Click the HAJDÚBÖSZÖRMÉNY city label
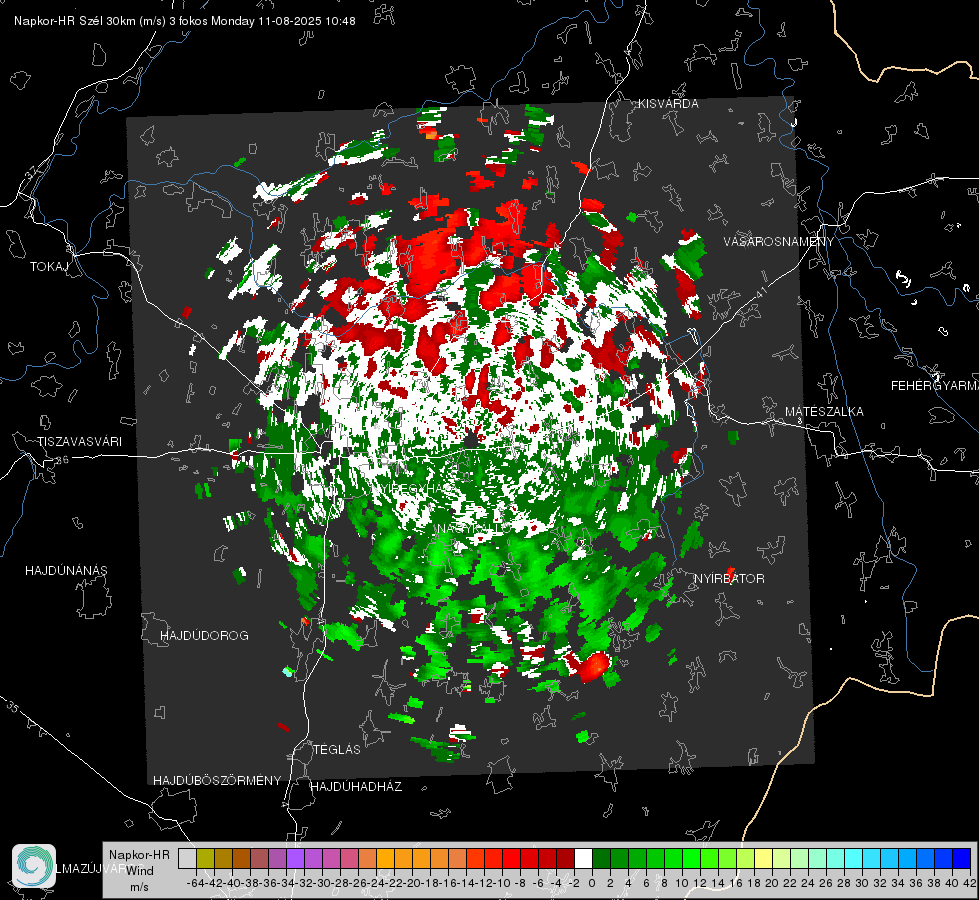This screenshot has width=979, height=900. (217, 781)
